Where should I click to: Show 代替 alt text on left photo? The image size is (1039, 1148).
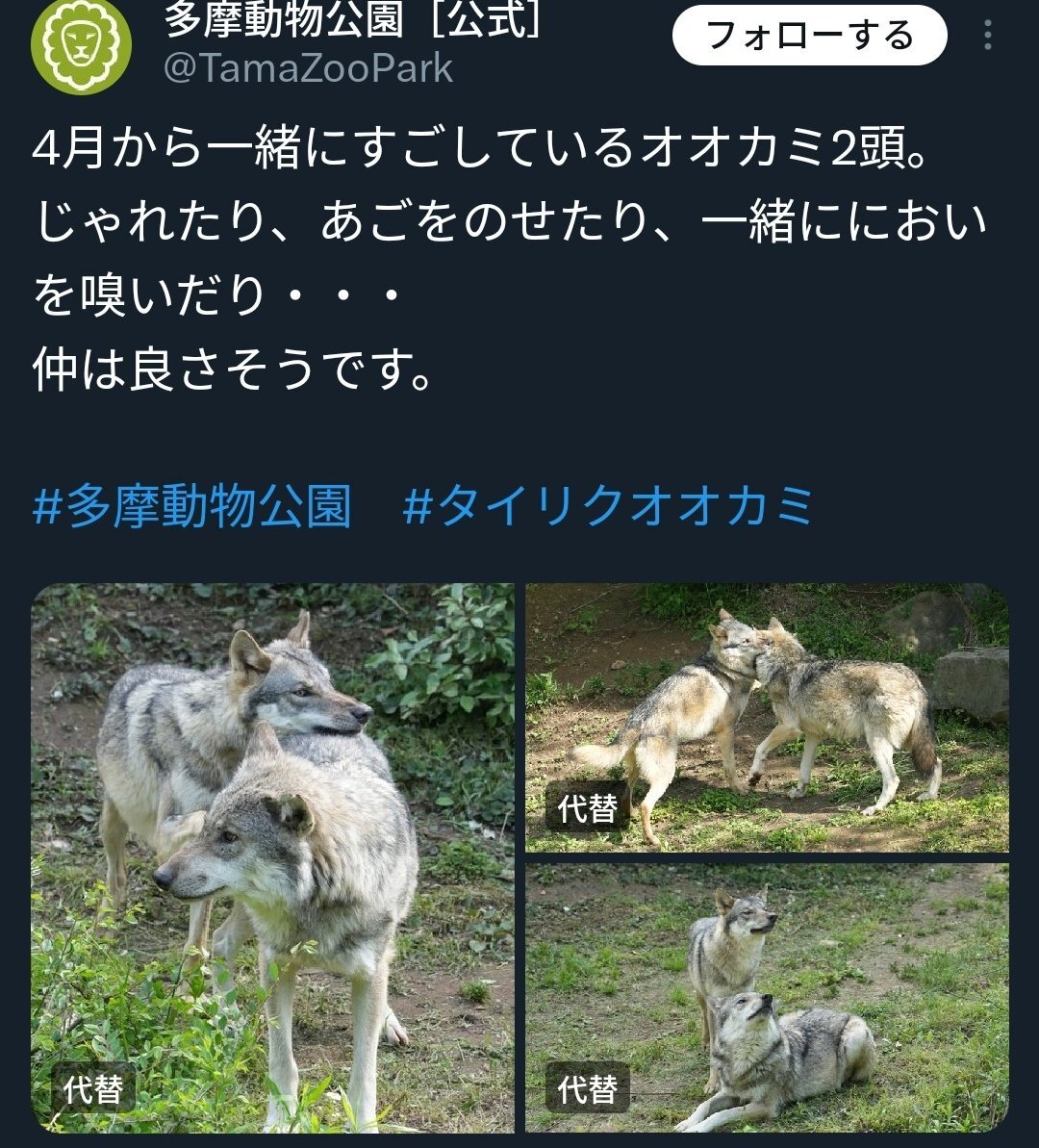pyautogui.click(x=93, y=1088)
